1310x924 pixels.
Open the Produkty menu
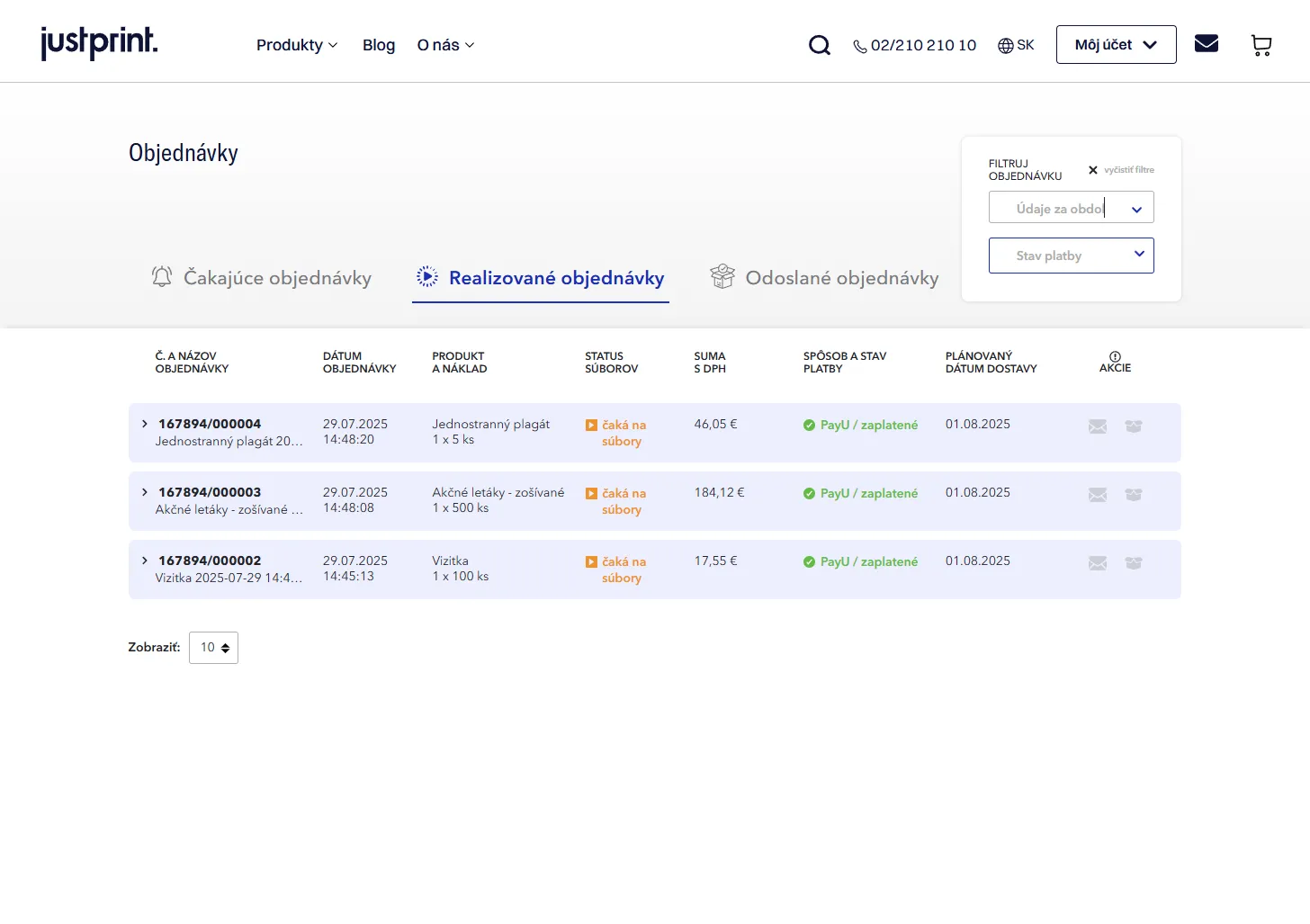(297, 45)
